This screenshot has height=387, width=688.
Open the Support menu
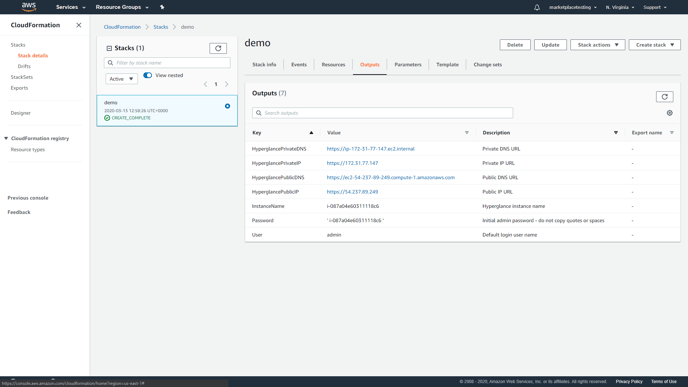[x=655, y=7]
